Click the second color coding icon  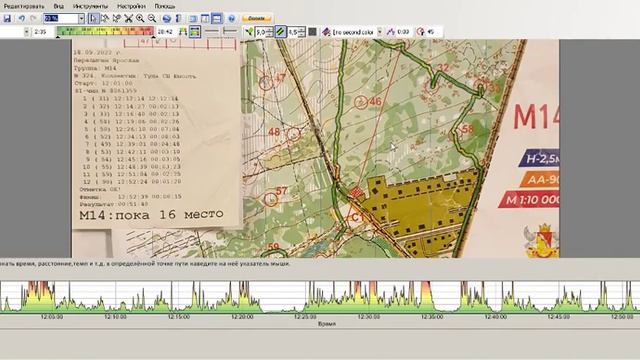pos(326,31)
